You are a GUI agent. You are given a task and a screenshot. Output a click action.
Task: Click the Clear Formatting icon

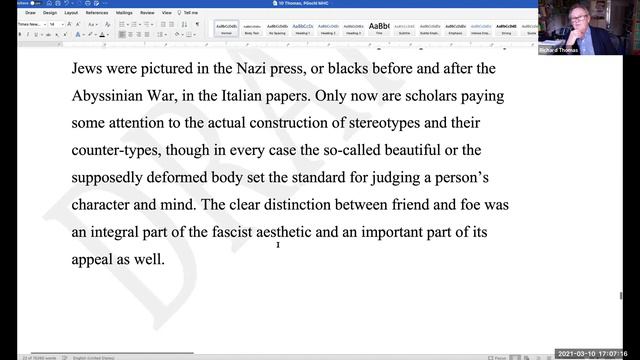coord(107,24)
